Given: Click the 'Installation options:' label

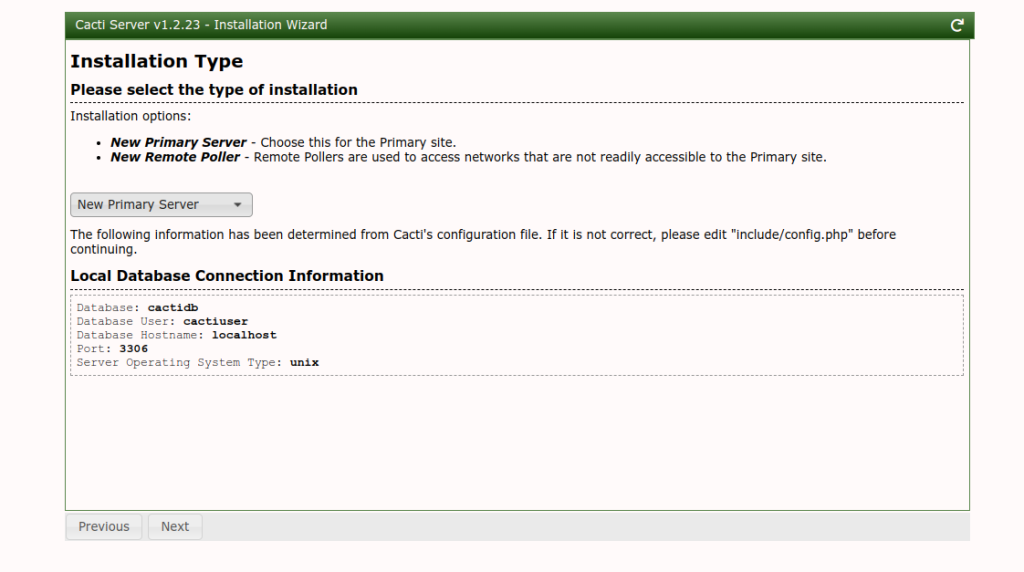Looking at the screenshot, I should (131, 116).
